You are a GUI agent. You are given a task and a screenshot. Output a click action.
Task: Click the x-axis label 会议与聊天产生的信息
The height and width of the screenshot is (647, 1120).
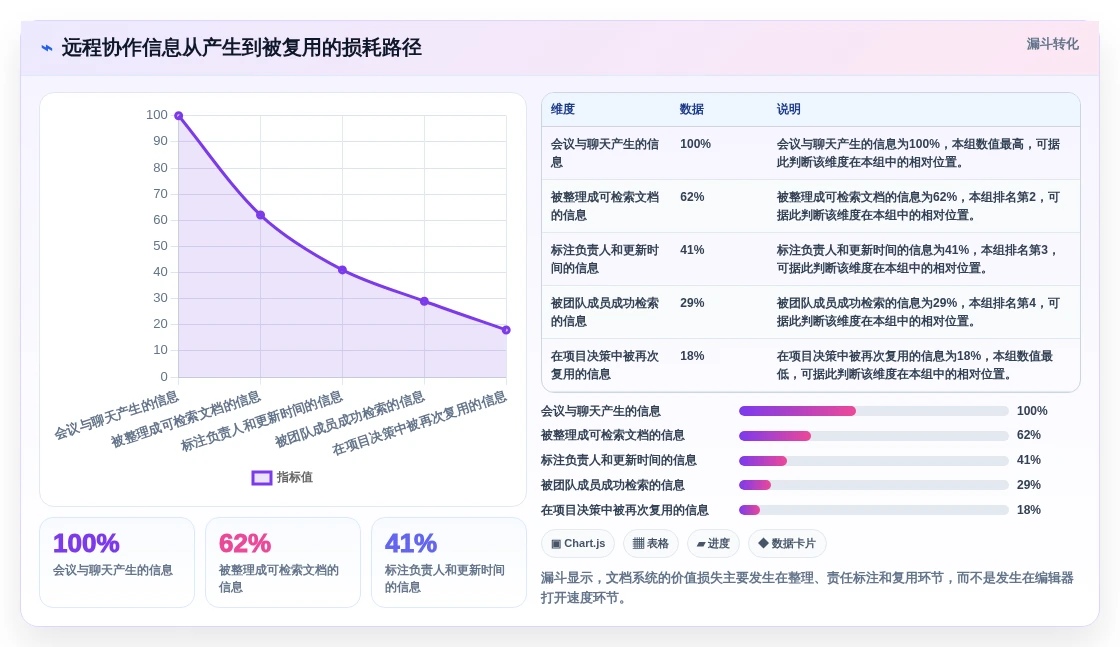click(117, 416)
